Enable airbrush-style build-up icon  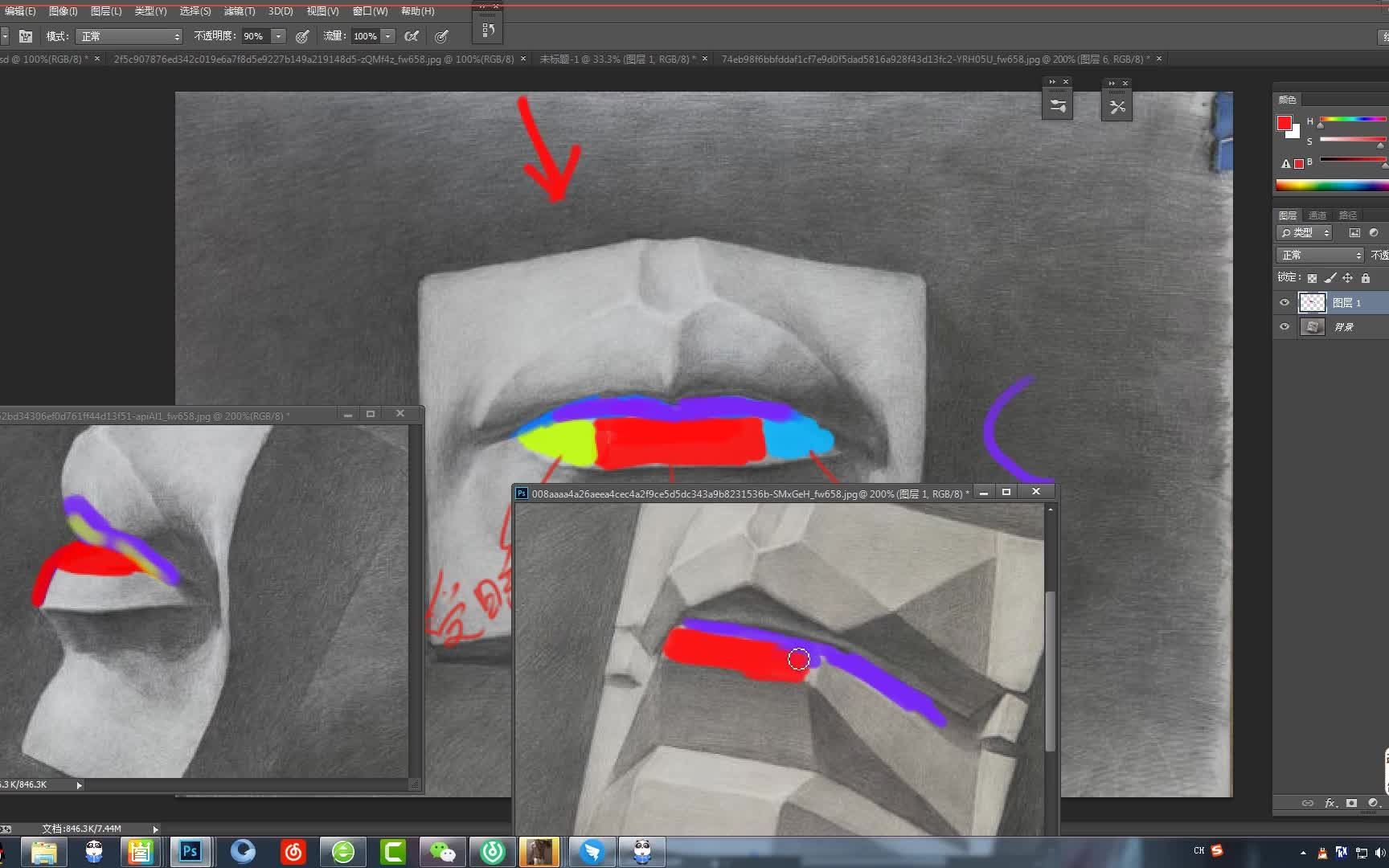point(412,36)
